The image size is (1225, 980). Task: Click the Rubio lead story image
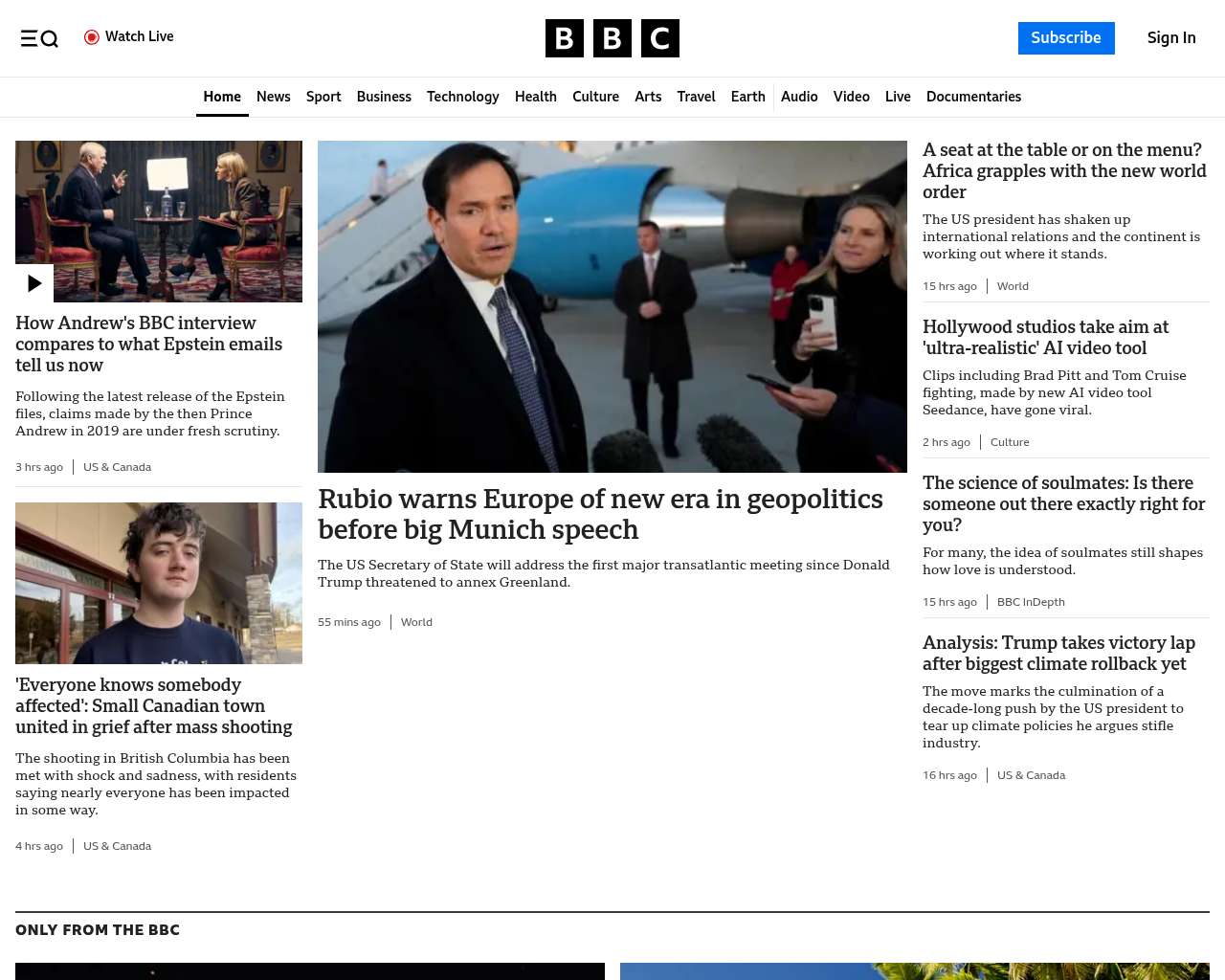coord(612,306)
